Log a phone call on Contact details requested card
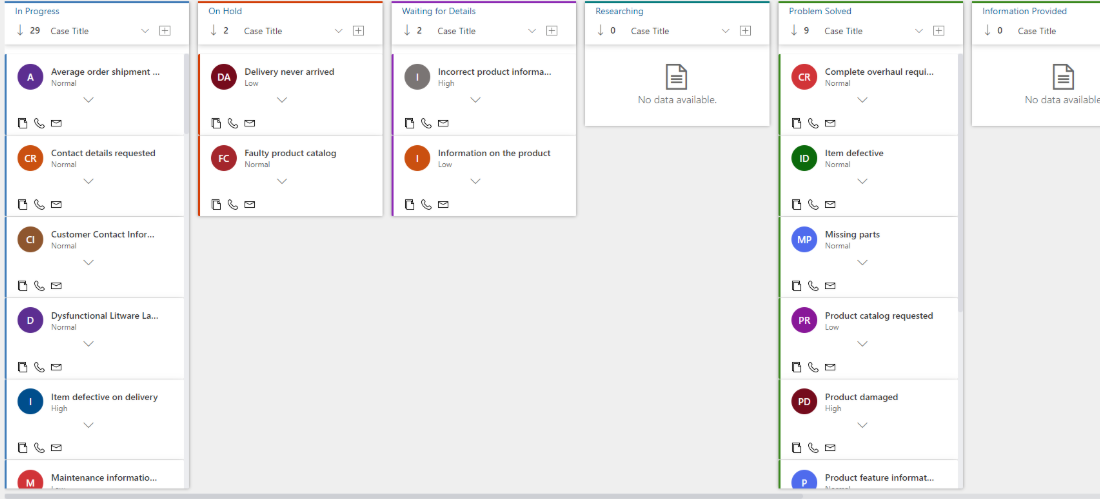 39,205
